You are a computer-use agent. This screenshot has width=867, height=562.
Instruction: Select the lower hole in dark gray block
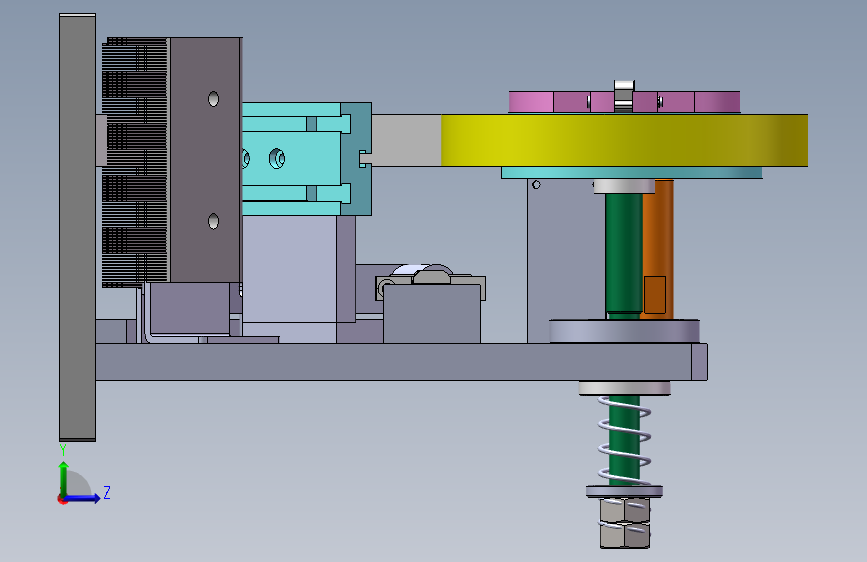(x=213, y=221)
